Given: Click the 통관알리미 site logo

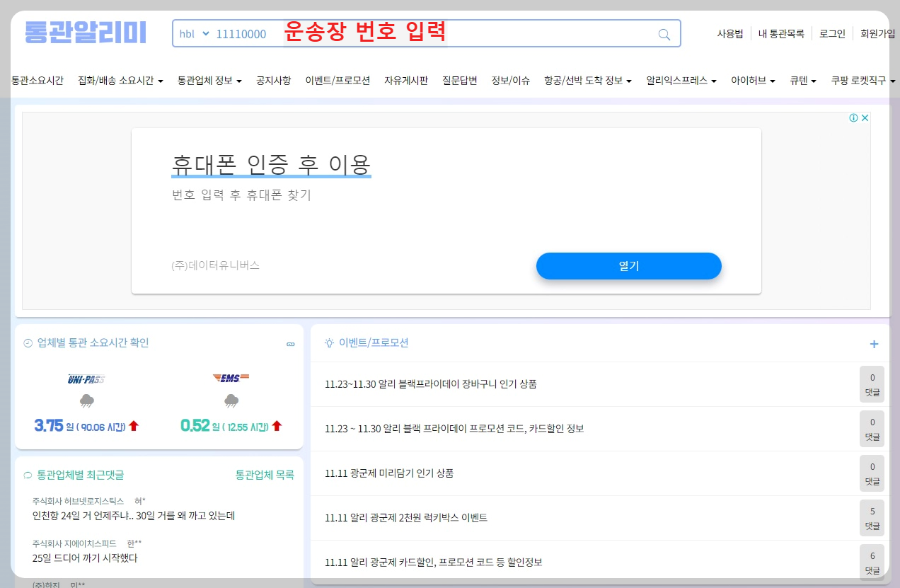Looking at the screenshot, I should click(86, 32).
